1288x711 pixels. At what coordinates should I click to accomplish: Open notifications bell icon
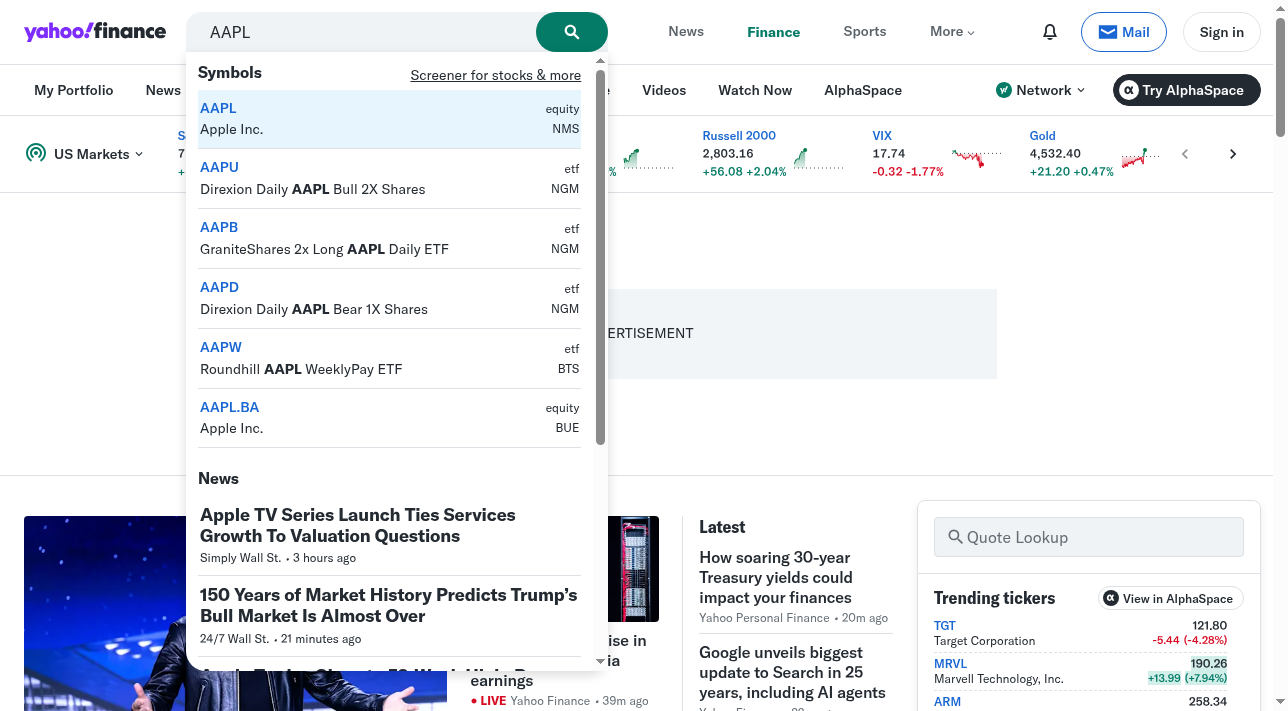(1050, 32)
